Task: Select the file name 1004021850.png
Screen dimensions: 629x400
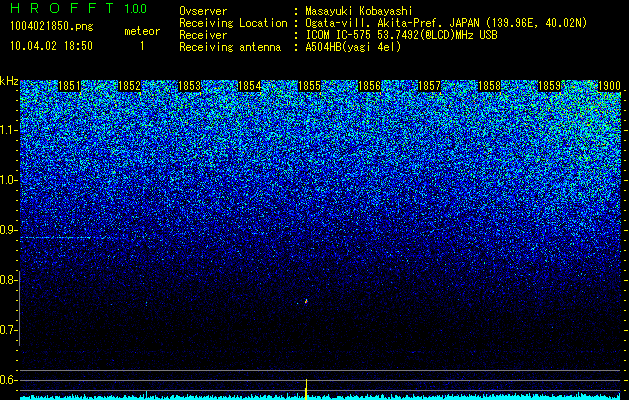Action: tap(52, 26)
